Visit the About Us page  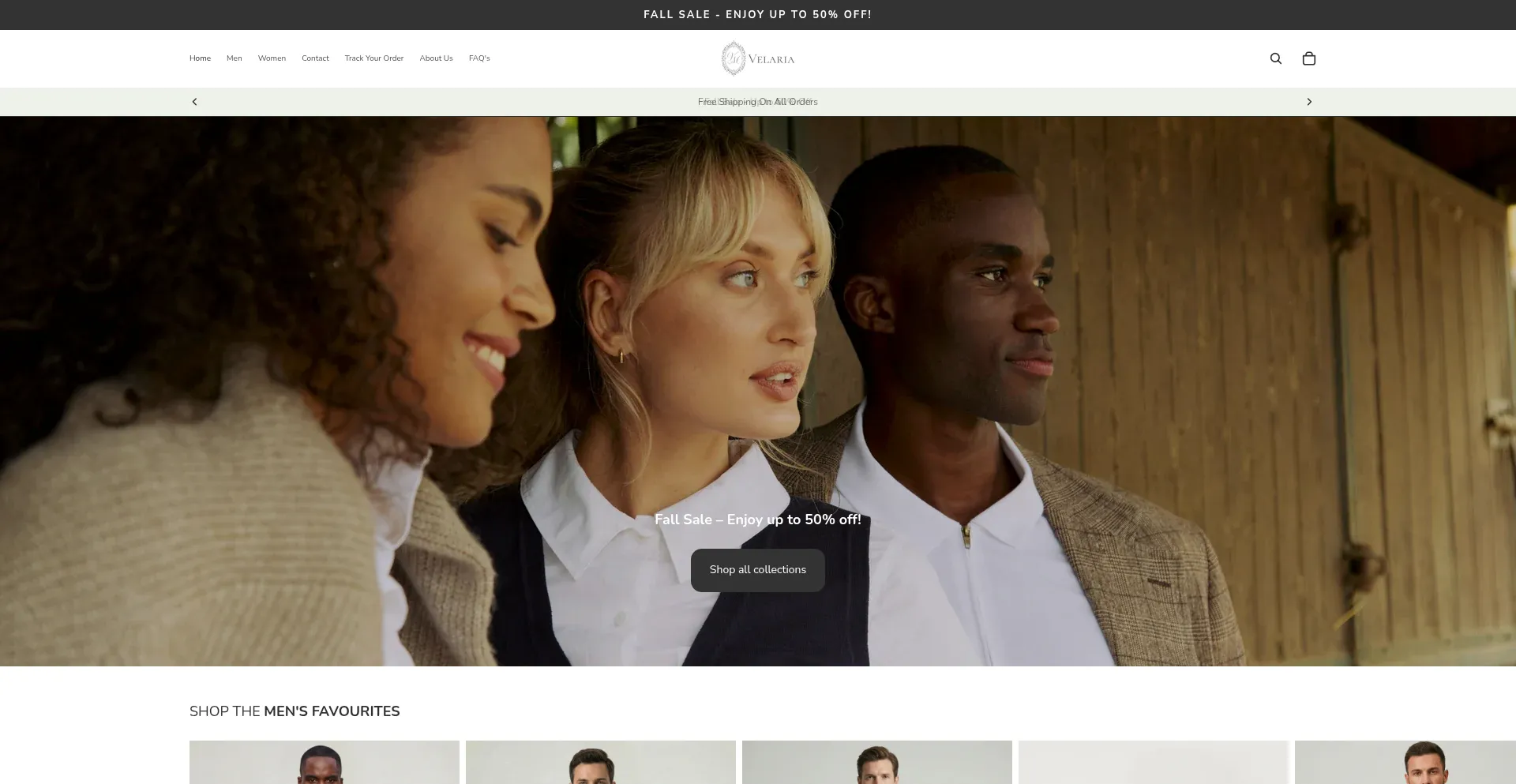click(436, 58)
